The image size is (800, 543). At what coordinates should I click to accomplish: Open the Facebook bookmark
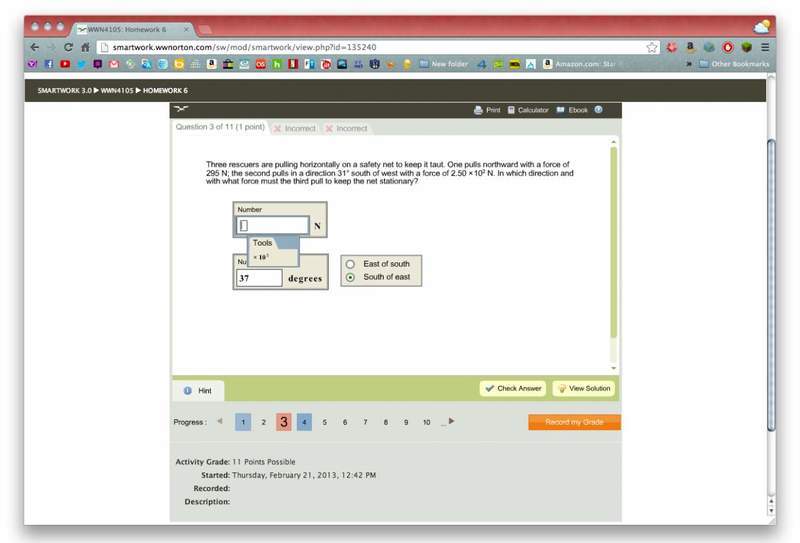click(x=49, y=64)
